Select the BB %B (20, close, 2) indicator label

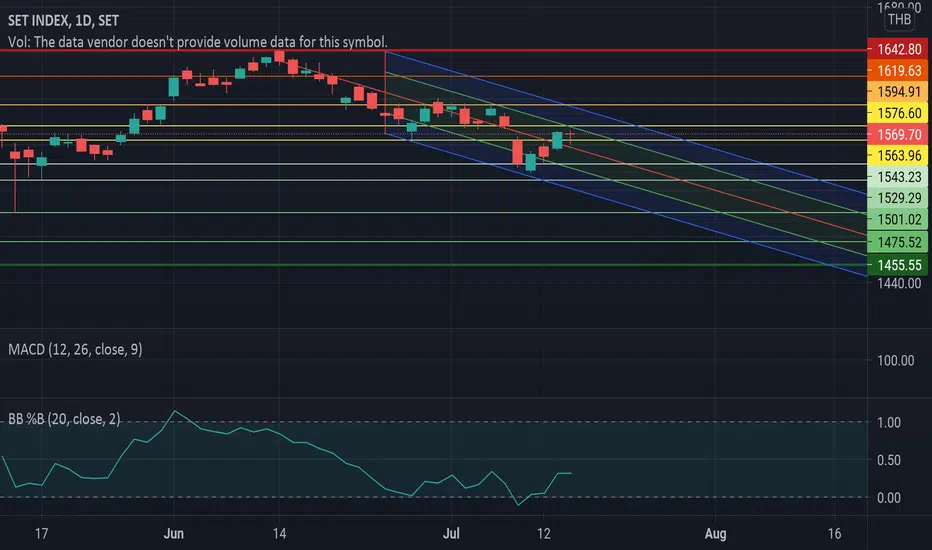tap(64, 419)
